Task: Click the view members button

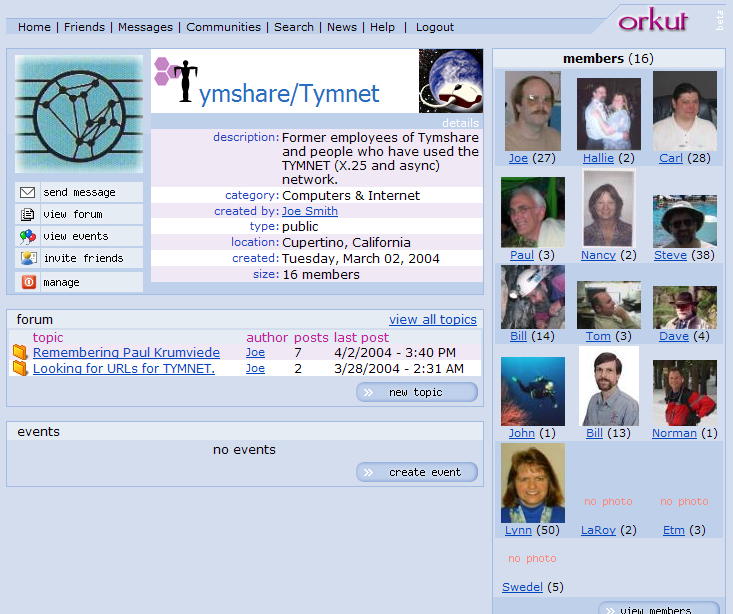Action: (659, 609)
